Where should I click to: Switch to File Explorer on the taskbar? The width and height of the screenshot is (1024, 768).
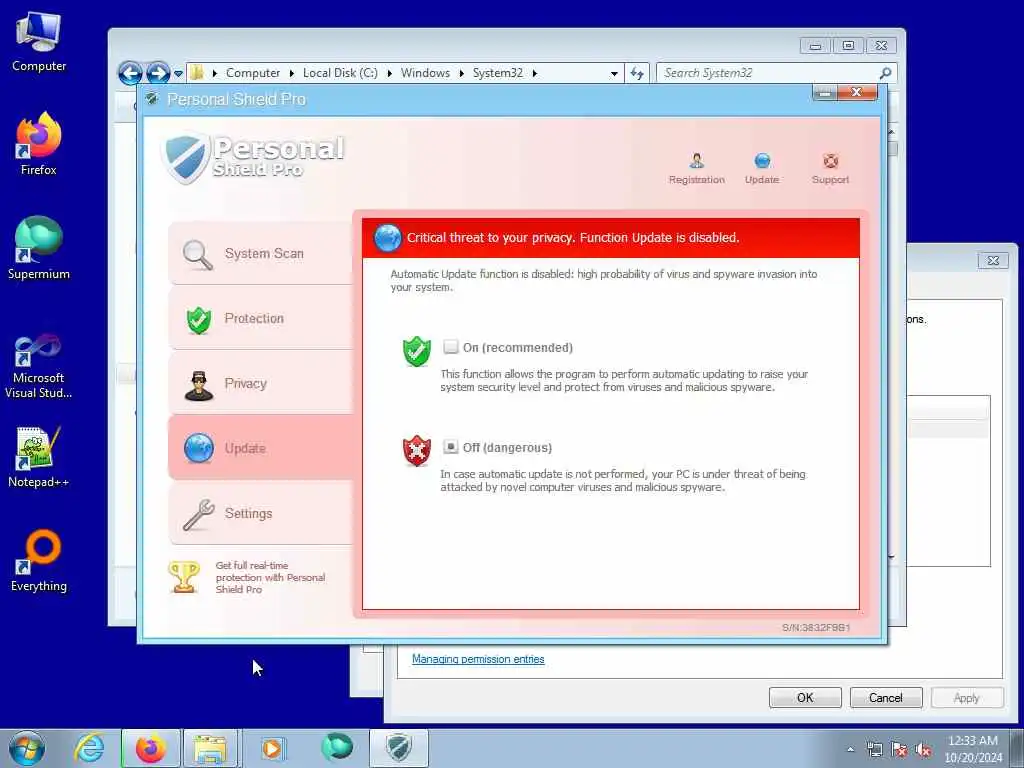tap(210, 748)
